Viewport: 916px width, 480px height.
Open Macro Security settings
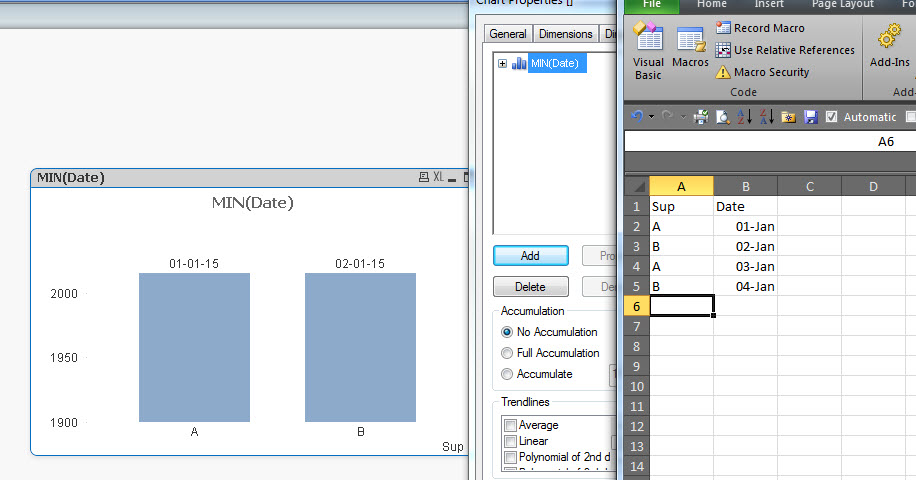762,72
